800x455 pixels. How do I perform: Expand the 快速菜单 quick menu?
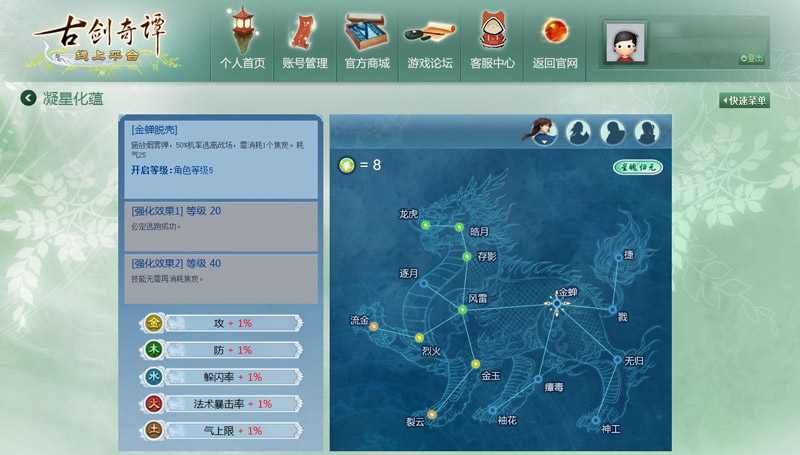(744, 100)
